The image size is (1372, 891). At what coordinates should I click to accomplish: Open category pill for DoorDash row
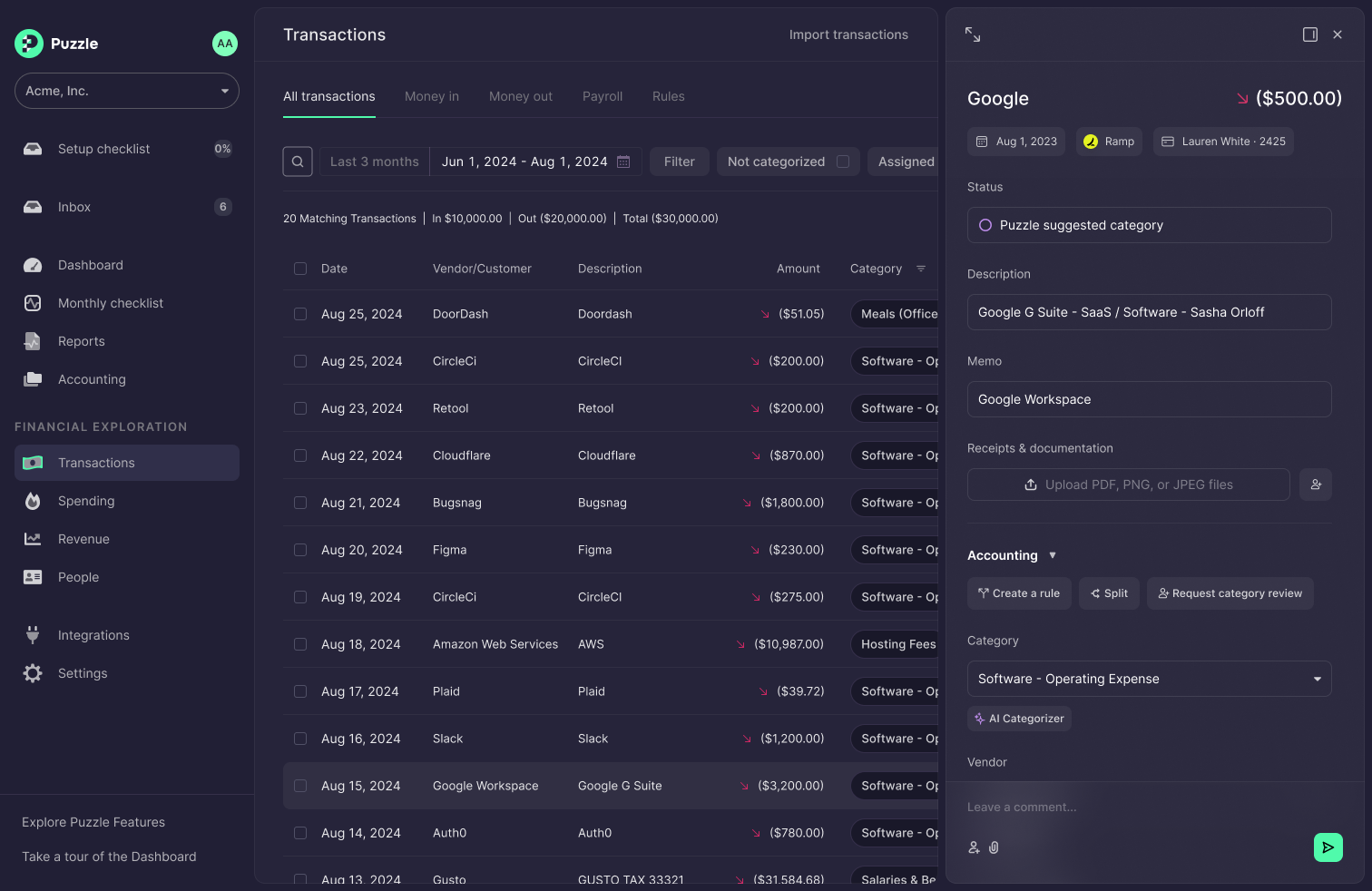tap(895, 314)
